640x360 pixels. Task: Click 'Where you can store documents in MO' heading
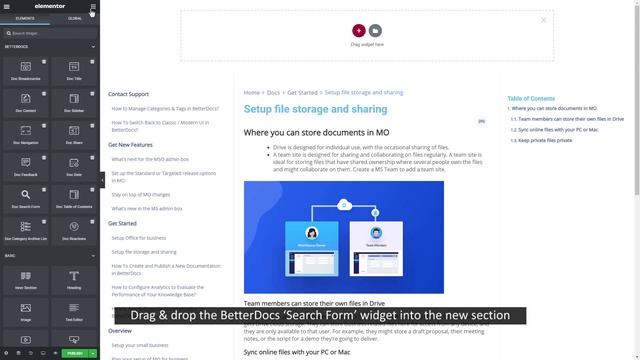[x=316, y=132]
